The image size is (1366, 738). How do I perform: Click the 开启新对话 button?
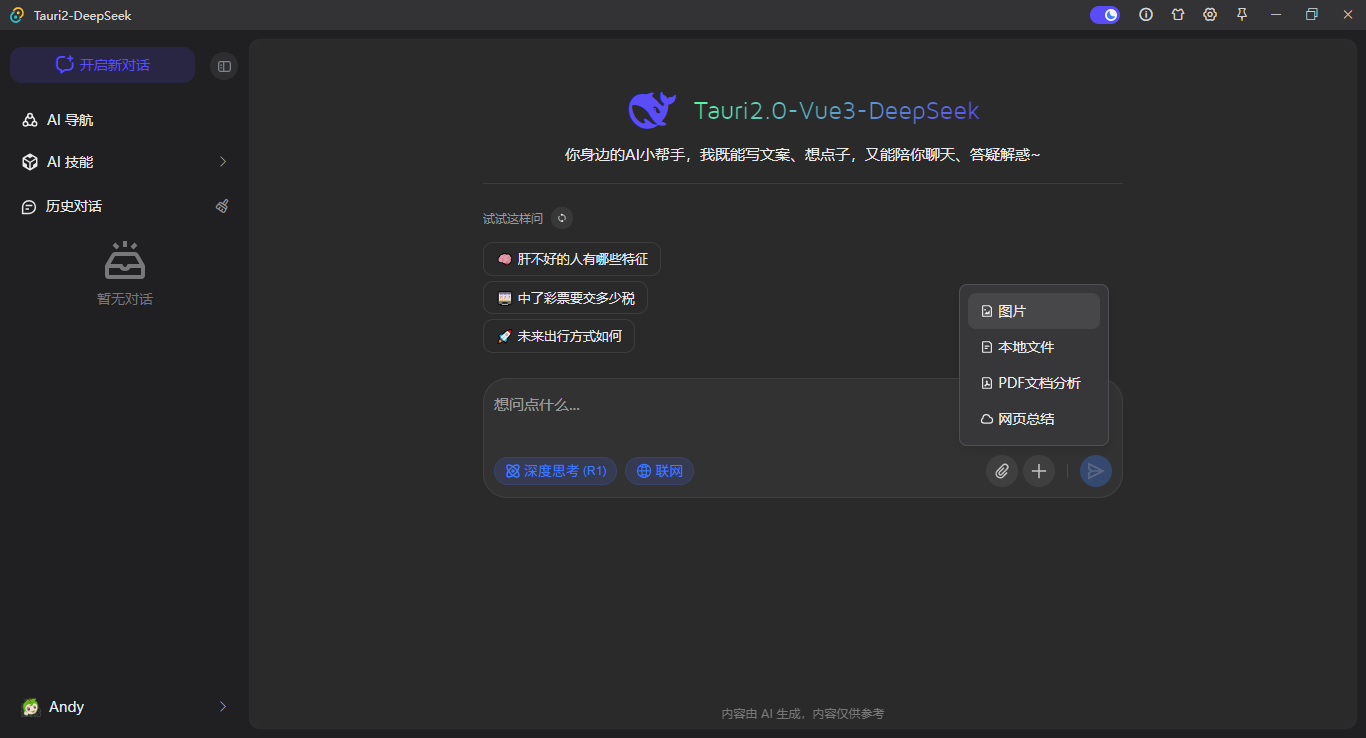[x=102, y=64]
